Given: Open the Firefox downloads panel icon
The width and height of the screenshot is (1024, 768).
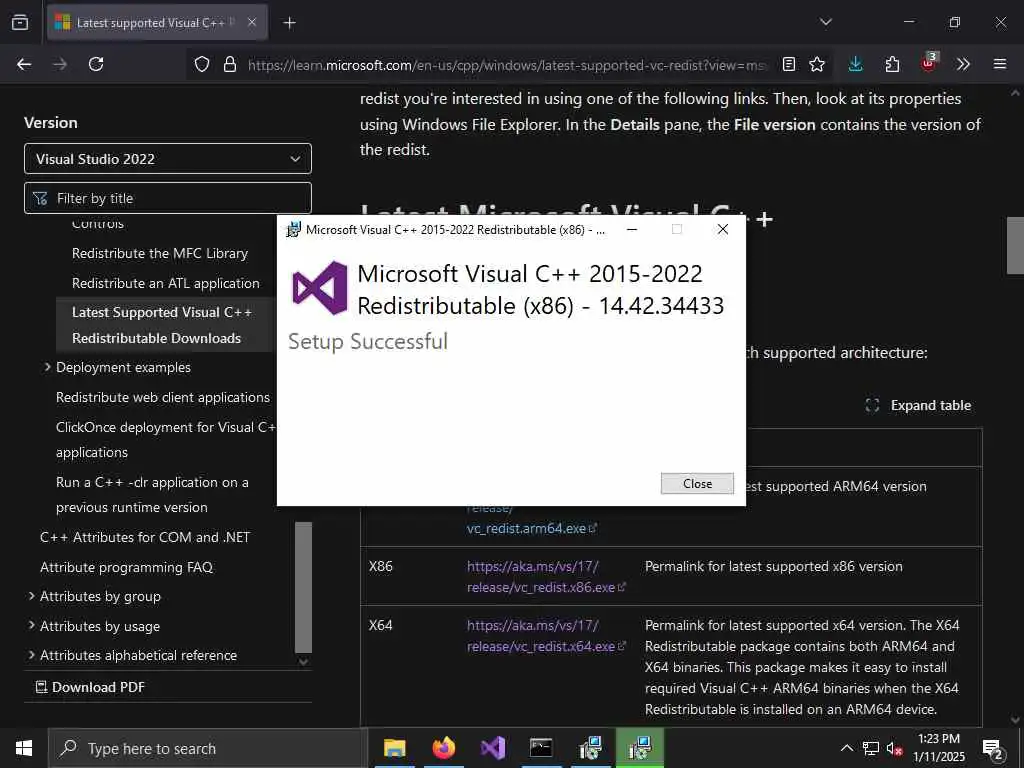Looking at the screenshot, I should (856, 64).
